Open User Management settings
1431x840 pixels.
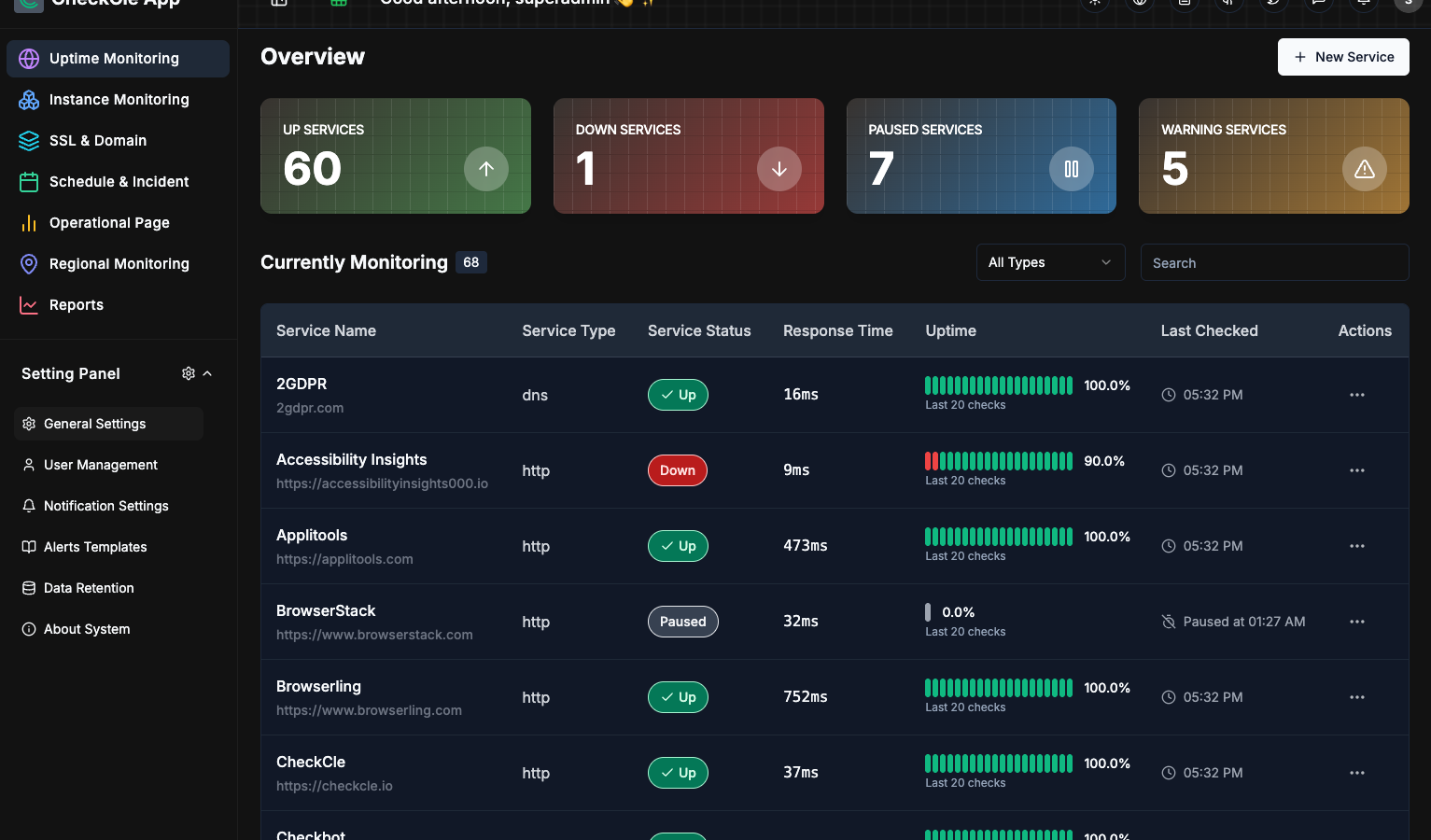point(108,465)
